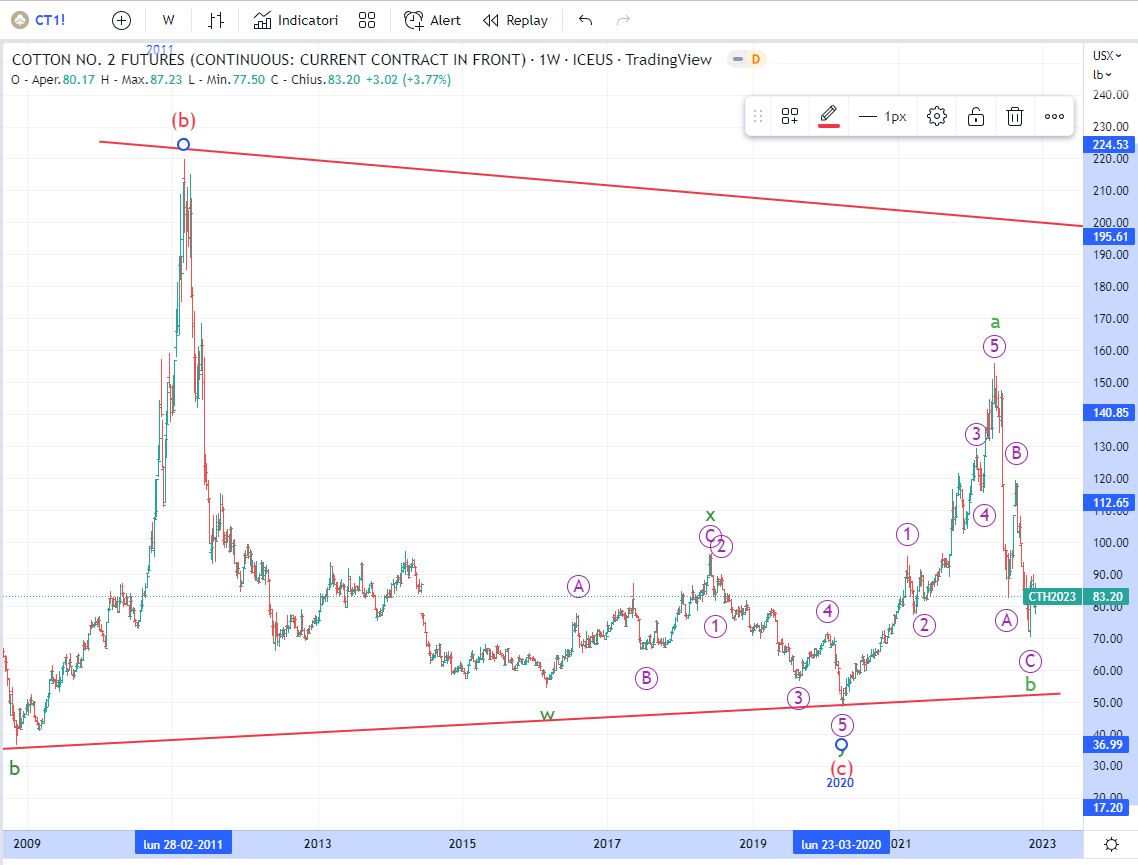
Task: Click the 2017 label on time axis
Action: (607, 844)
